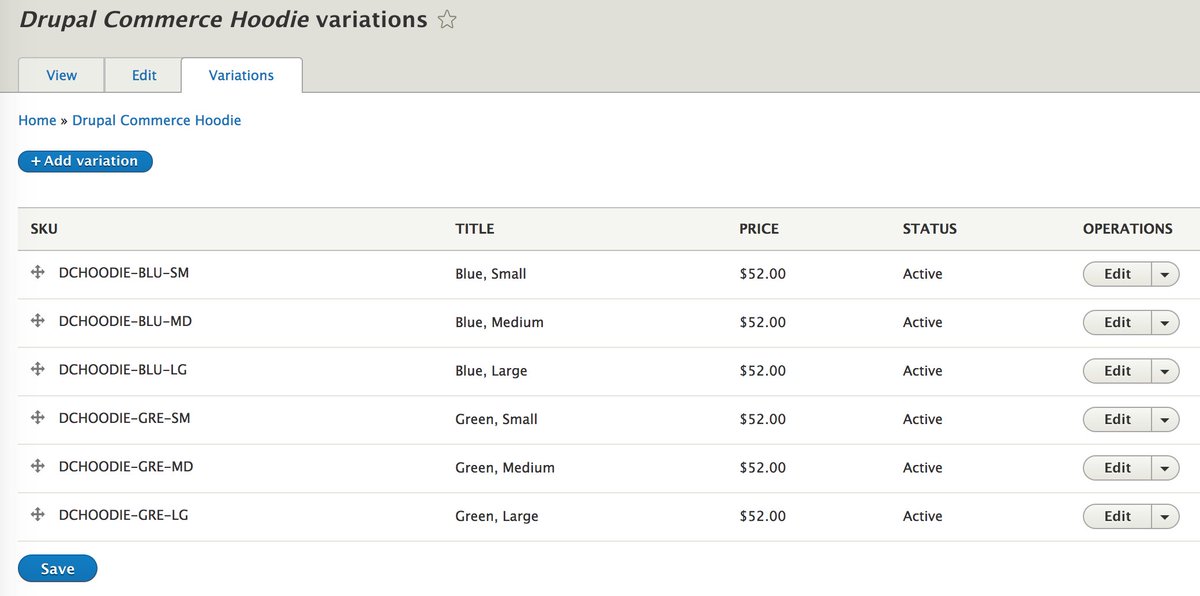Click drag handle icon for DCHOODIE-GRE-LG

[38, 515]
